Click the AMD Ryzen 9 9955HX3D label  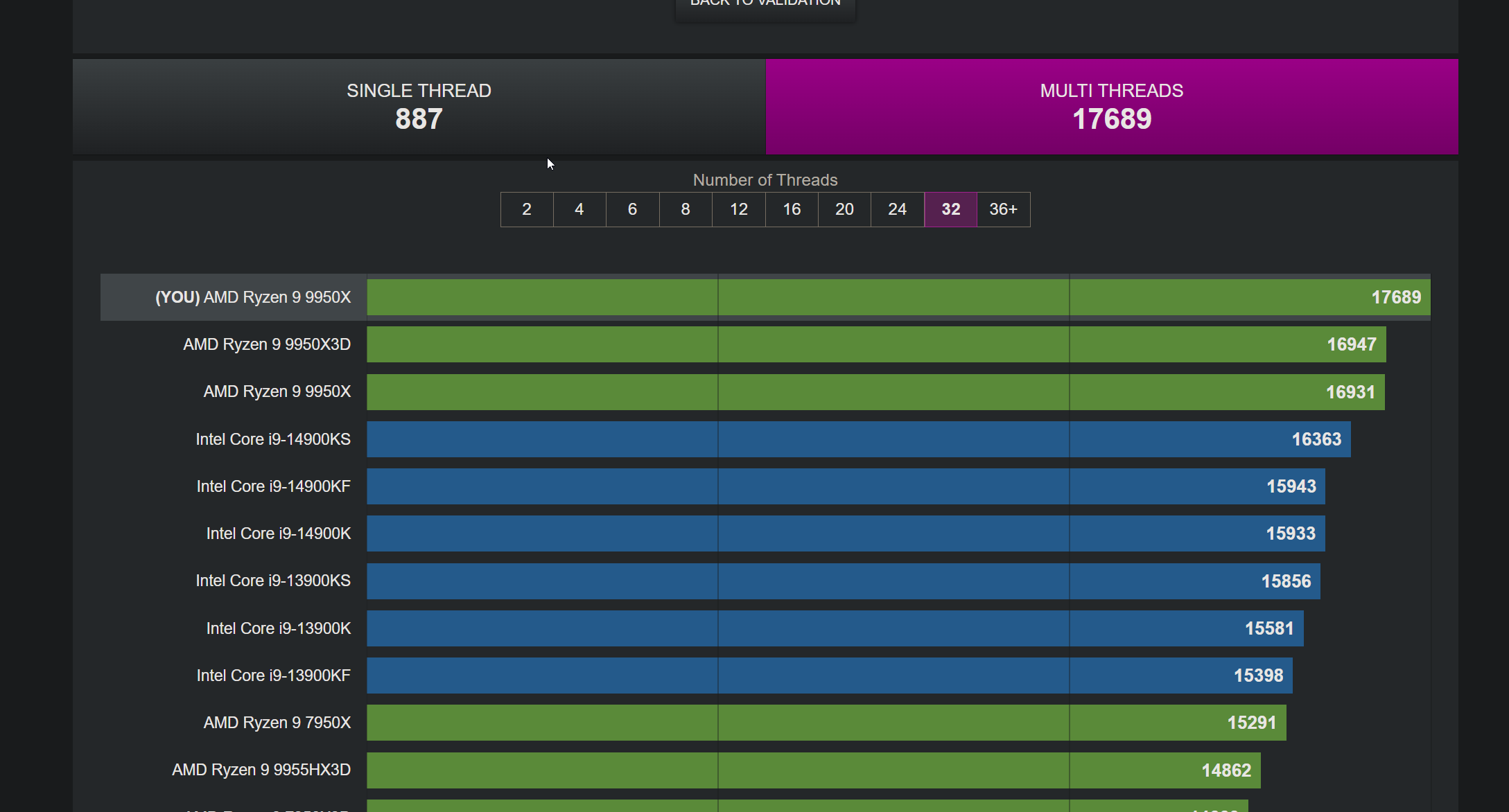pos(261,770)
